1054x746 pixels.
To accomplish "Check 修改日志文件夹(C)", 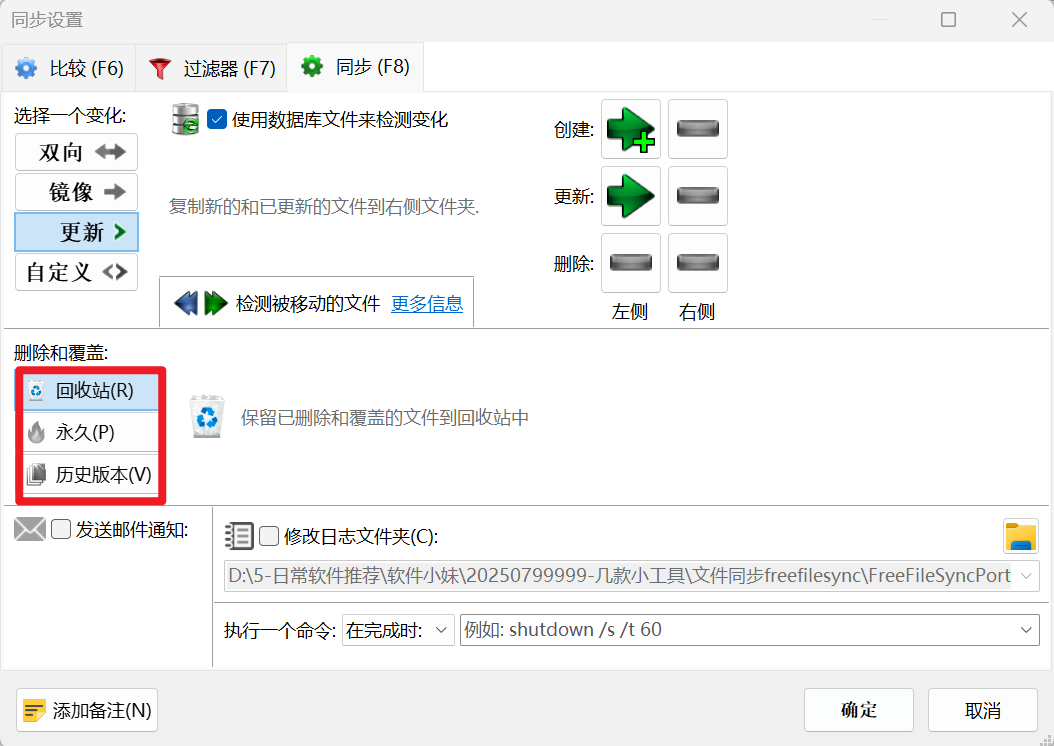I will (268, 536).
